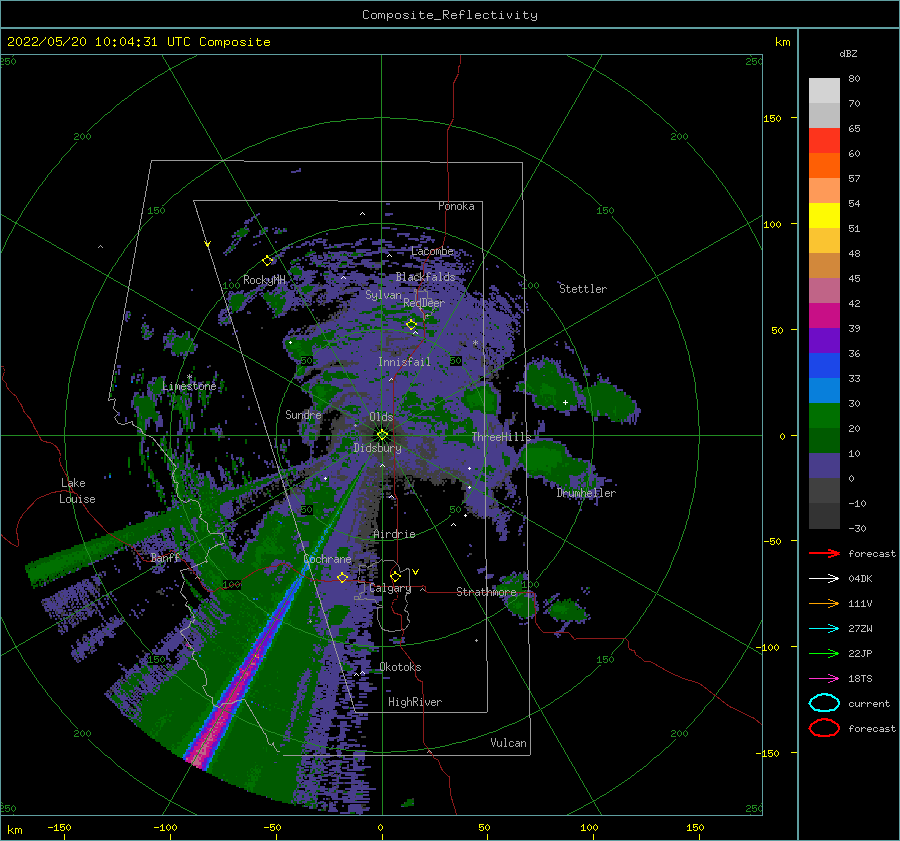Select the light blue 33 dBZ color swatch

tap(824, 390)
